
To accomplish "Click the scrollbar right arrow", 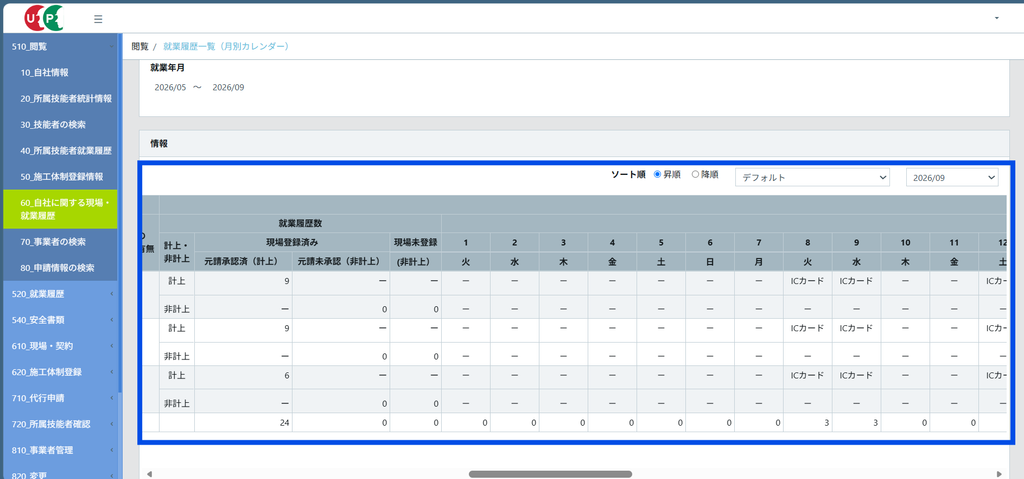I will coord(999,474).
